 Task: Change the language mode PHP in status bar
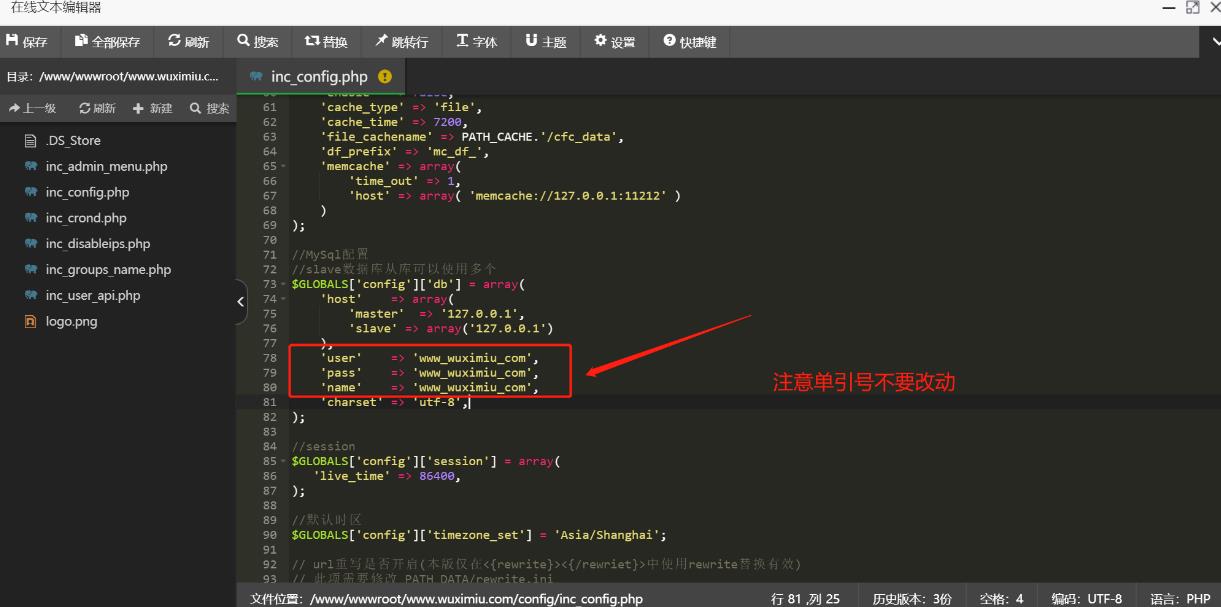[x=1180, y=598]
